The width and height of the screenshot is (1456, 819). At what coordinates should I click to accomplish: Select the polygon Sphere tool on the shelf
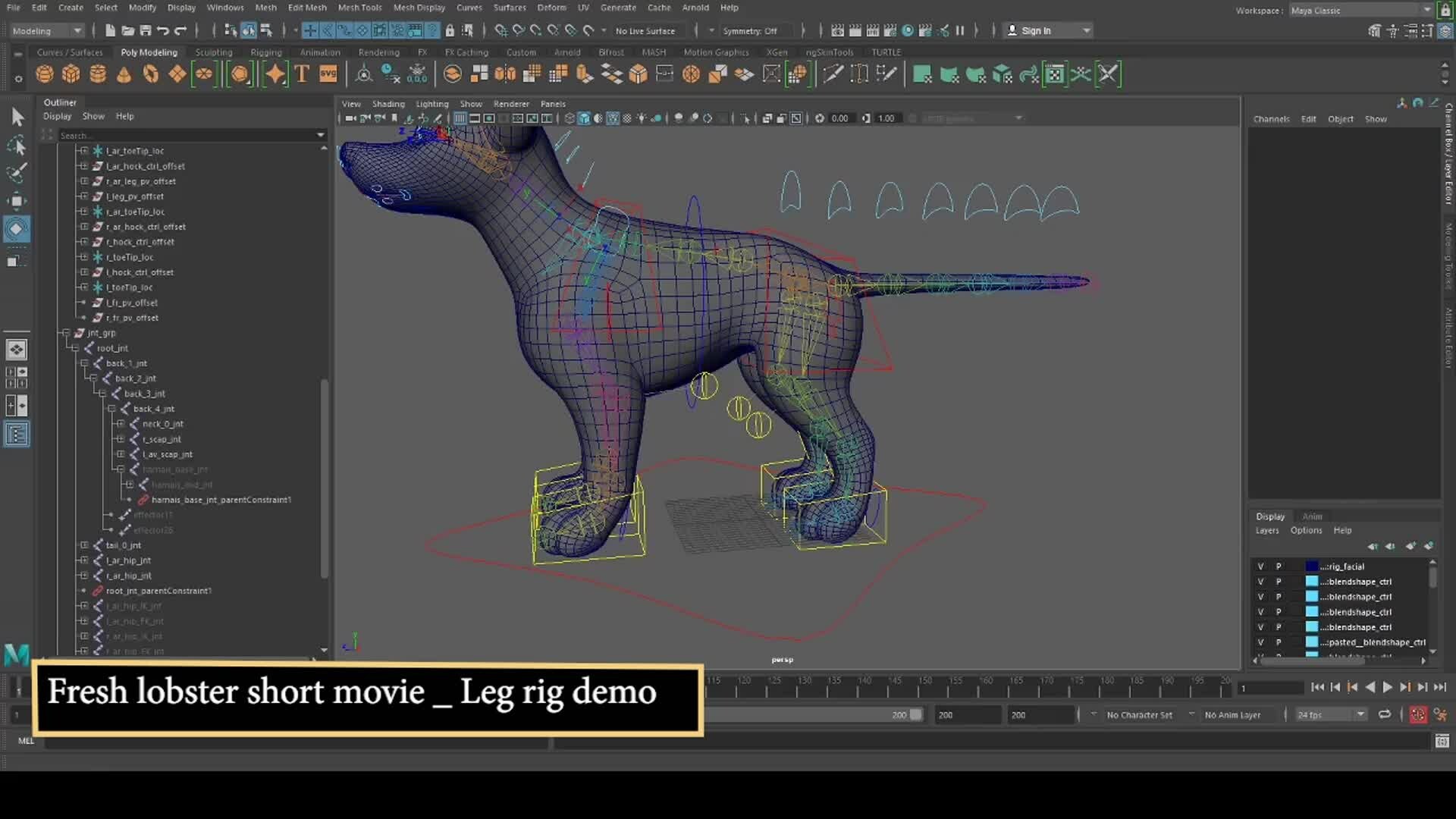coord(44,74)
